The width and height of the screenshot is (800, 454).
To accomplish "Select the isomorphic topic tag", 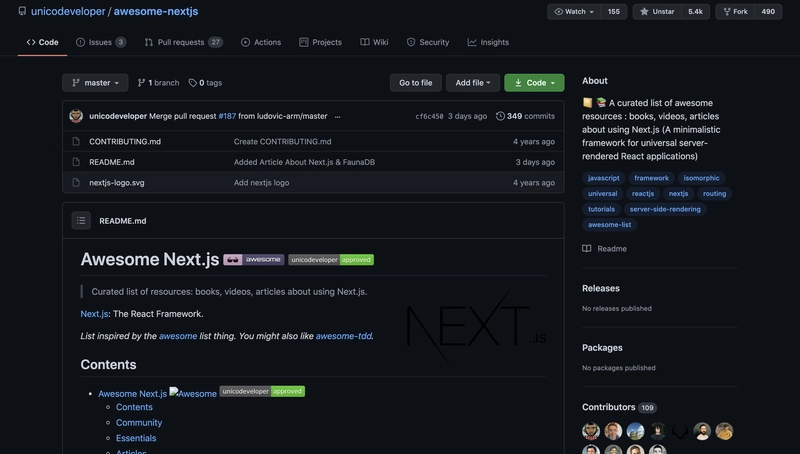I will (x=701, y=178).
